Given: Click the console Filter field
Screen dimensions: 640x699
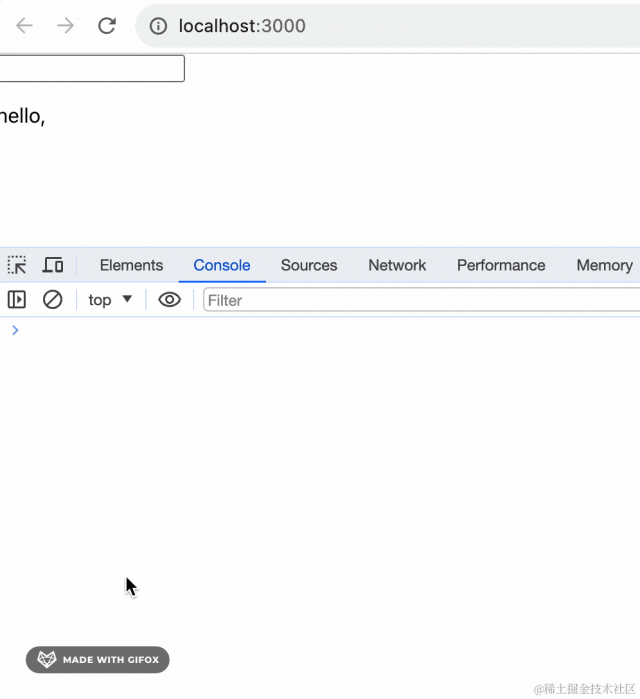Looking at the screenshot, I should pyautogui.click(x=421, y=300).
